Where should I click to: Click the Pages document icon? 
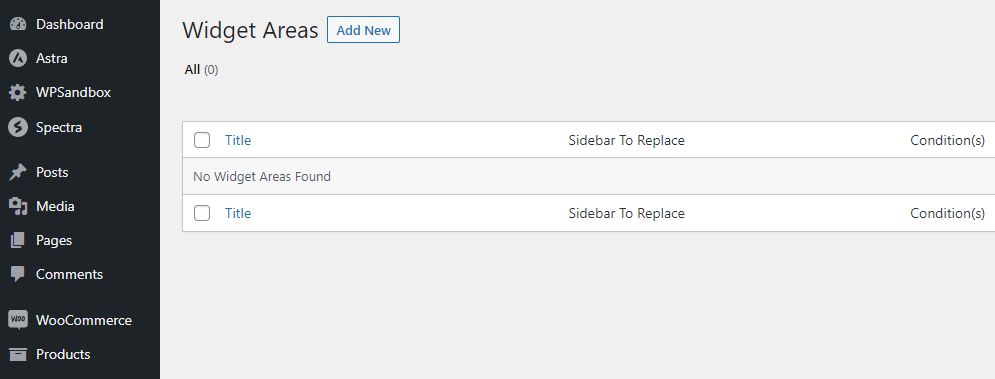[18, 241]
